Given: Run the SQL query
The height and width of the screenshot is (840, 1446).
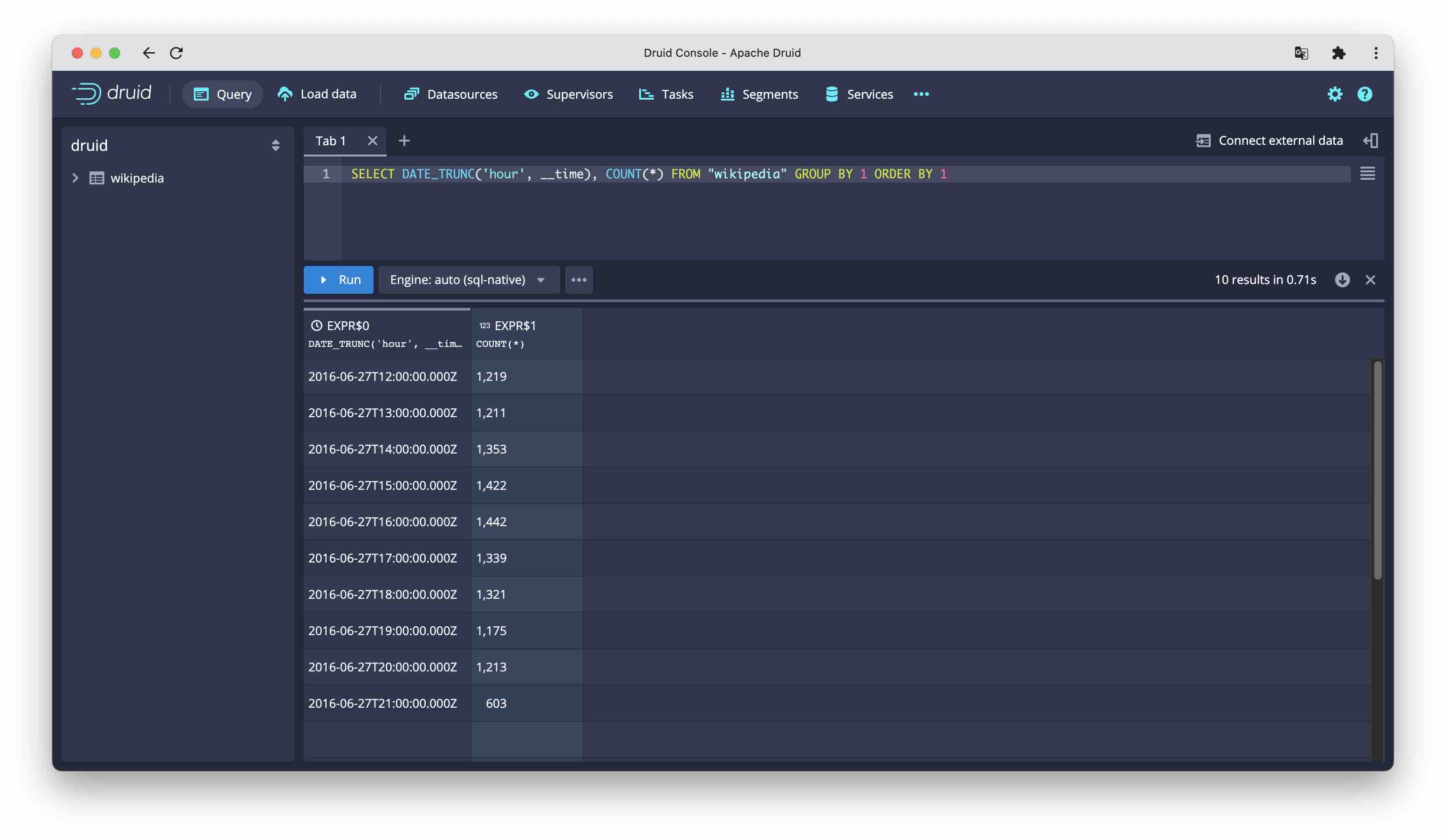Looking at the screenshot, I should click(x=338, y=280).
